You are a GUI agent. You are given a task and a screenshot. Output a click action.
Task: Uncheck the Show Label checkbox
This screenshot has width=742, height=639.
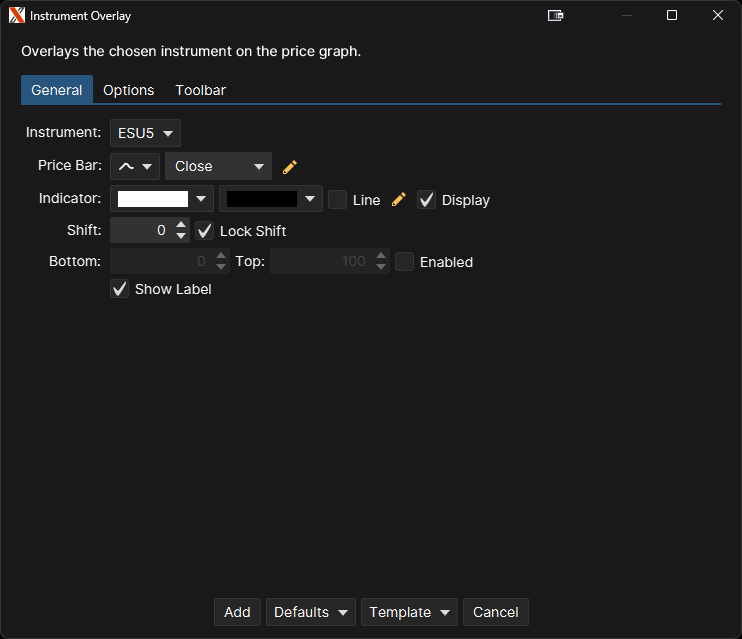pyautogui.click(x=120, y=289)
